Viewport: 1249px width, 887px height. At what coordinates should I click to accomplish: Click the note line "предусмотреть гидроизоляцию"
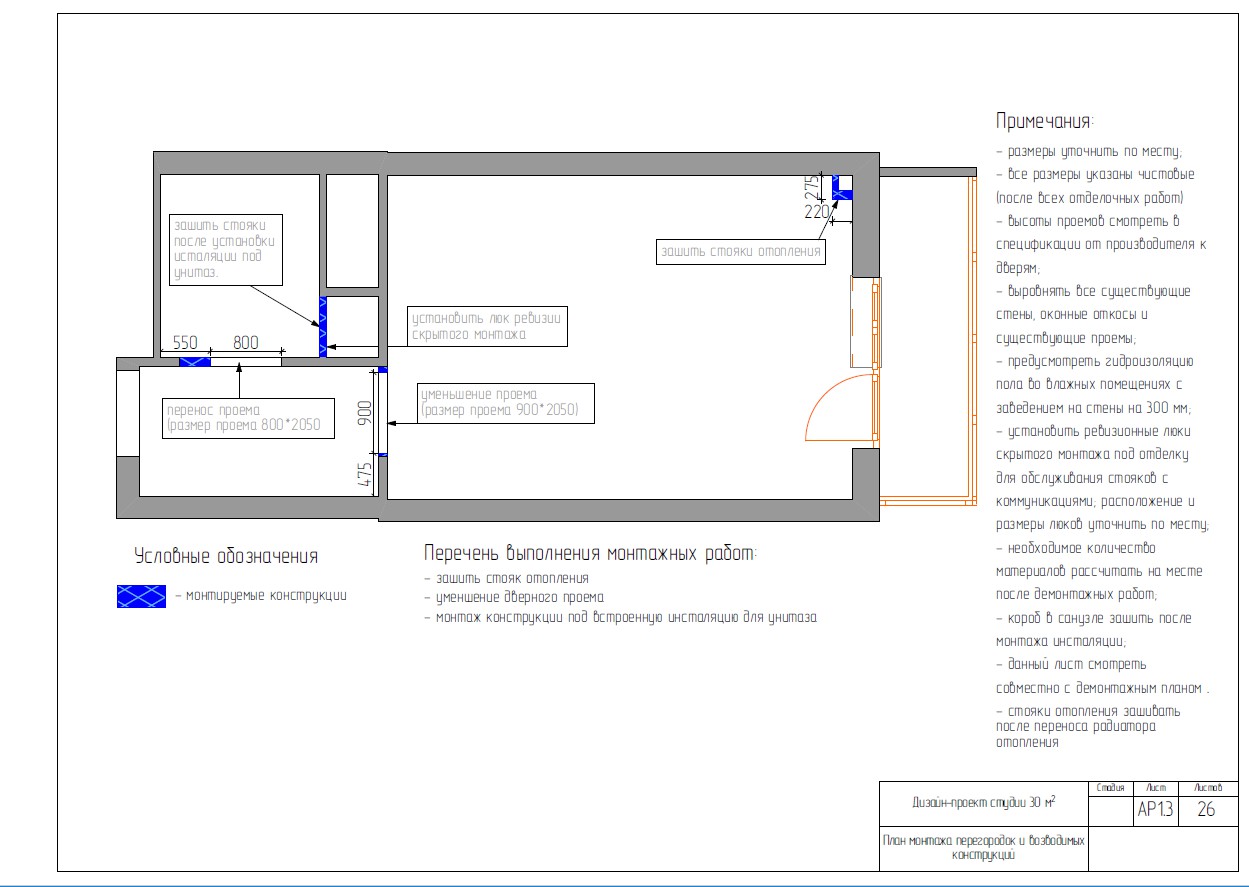coord(1094,361)
